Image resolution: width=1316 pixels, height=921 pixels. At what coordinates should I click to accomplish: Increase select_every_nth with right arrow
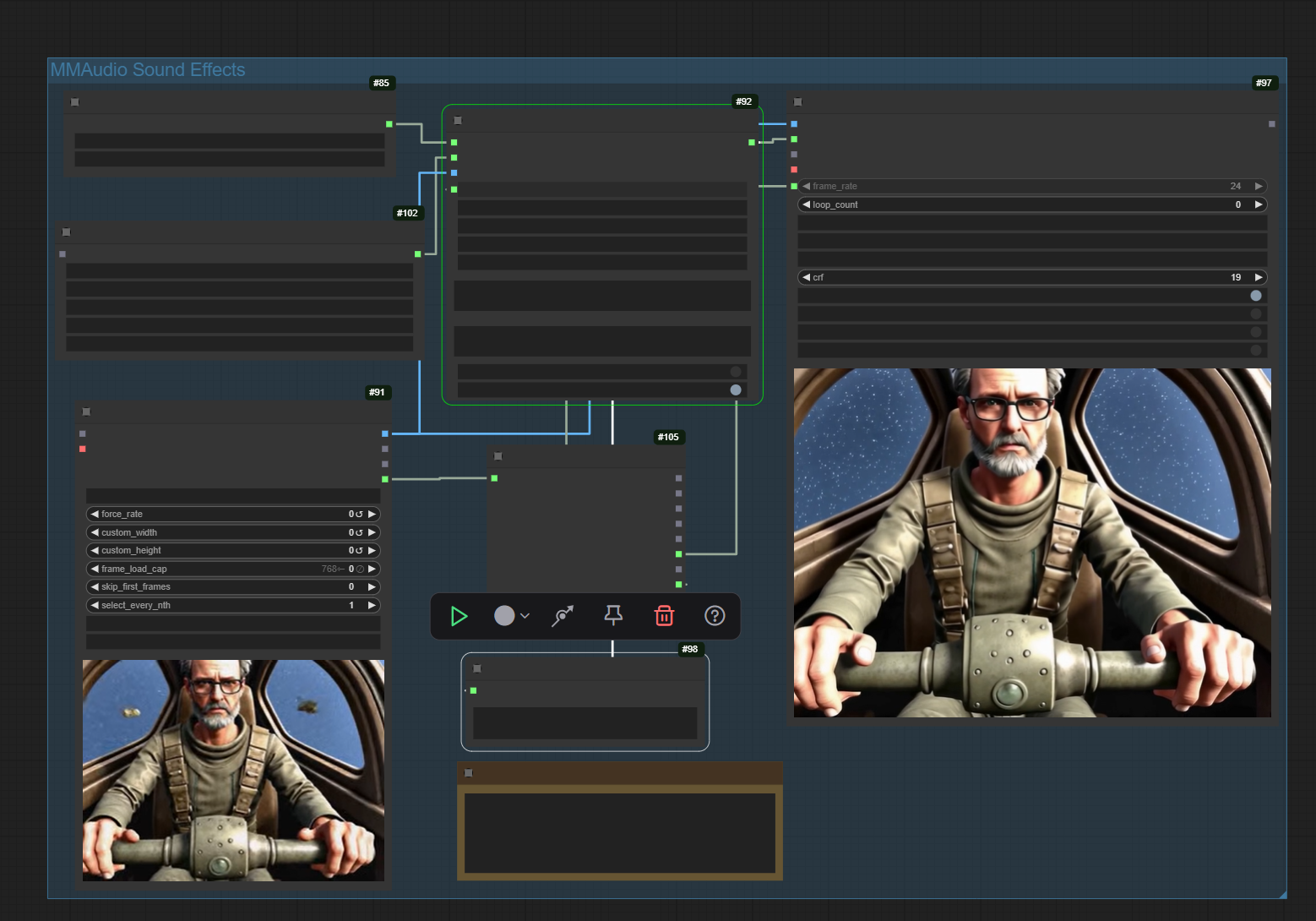372,605
